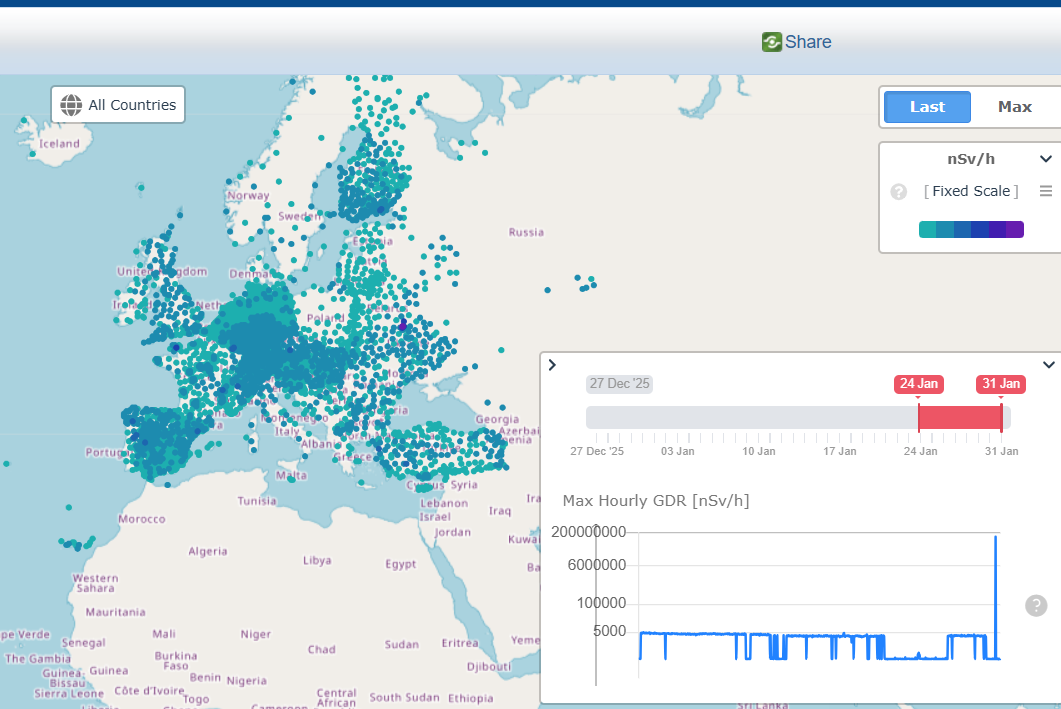Viewport: 1061px width, 709px height.
Task: Click the 27 Dec '25 grey date label
Action: (x=619, y=384)
